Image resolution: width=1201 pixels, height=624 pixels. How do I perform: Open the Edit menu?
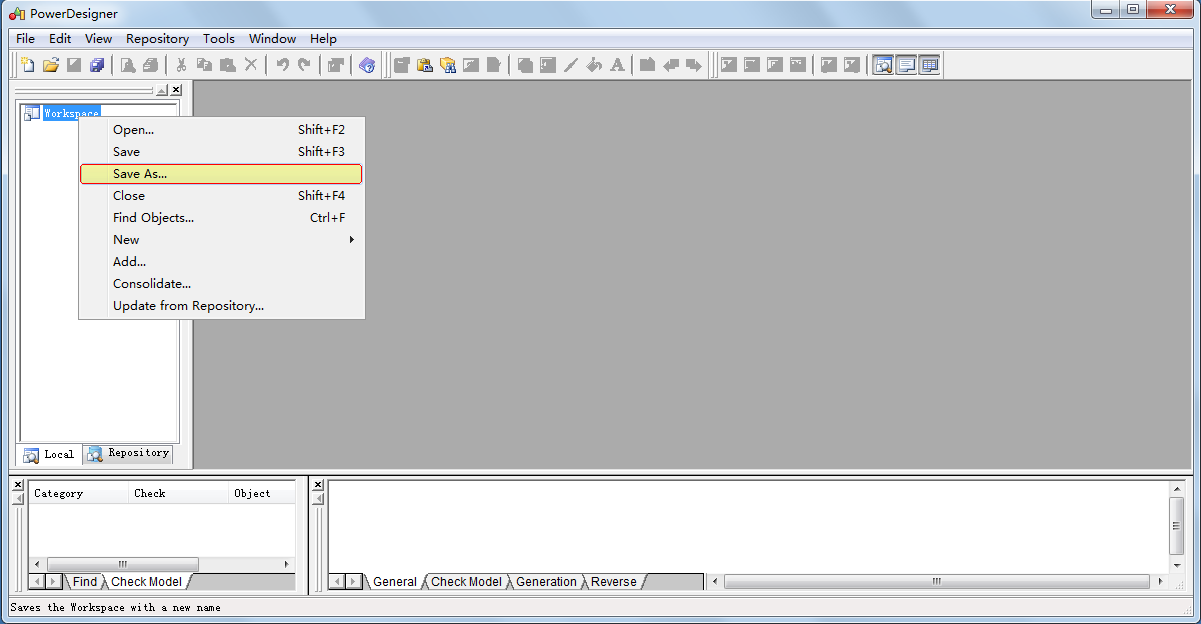coord(60,38)
